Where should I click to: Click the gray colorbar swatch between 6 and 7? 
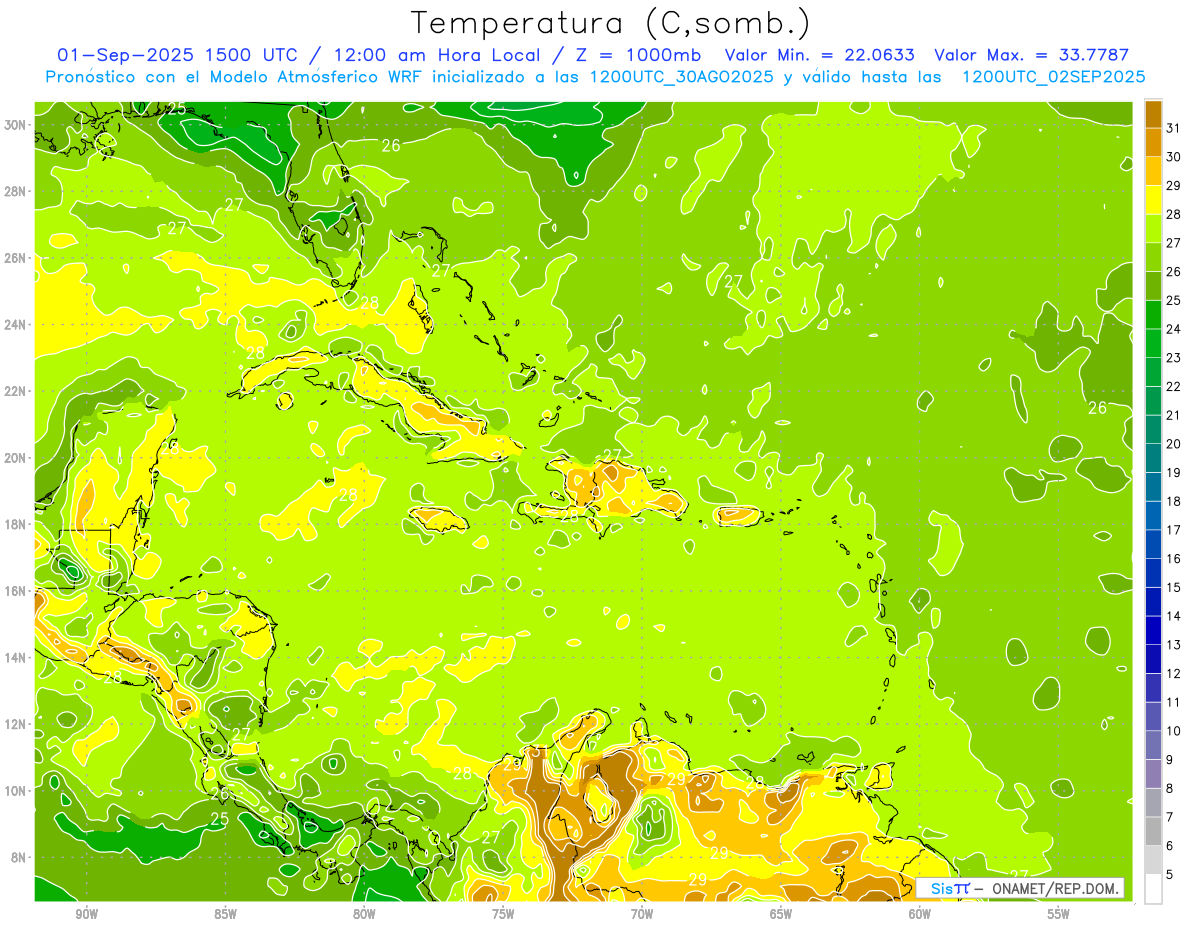(1153, 831)
